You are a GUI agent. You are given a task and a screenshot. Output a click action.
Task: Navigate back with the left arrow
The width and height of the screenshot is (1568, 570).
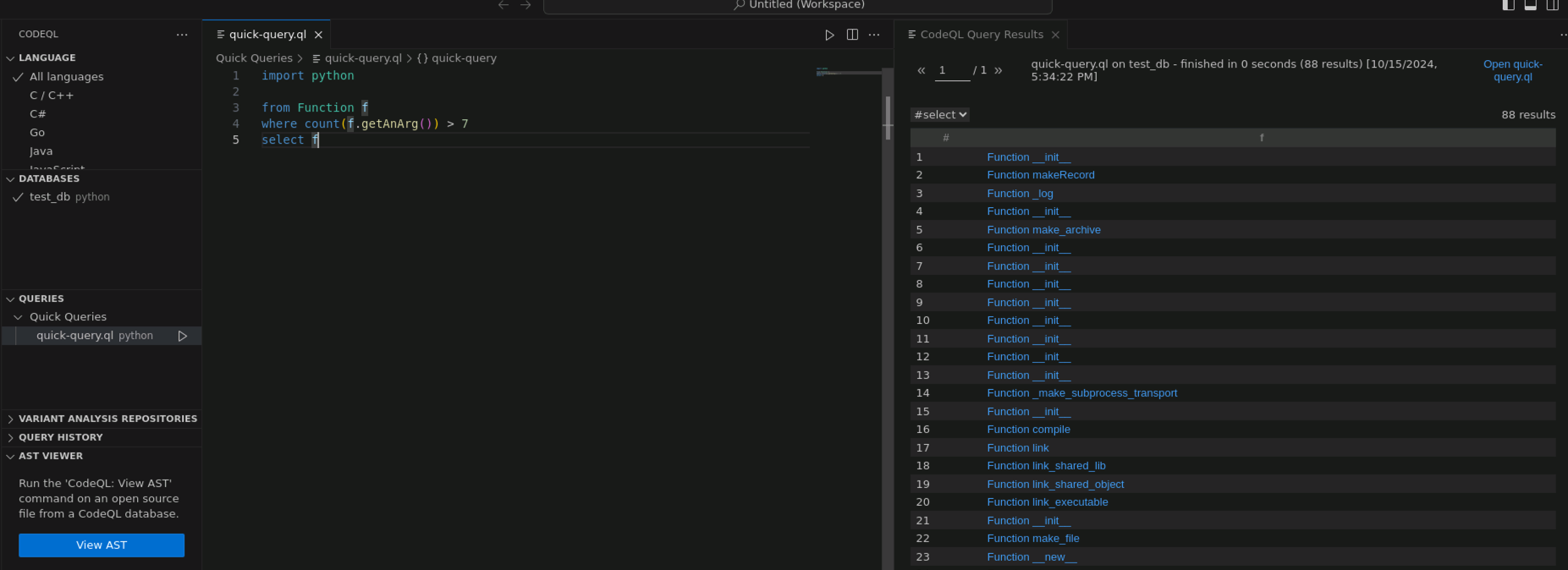coord(503,5)
